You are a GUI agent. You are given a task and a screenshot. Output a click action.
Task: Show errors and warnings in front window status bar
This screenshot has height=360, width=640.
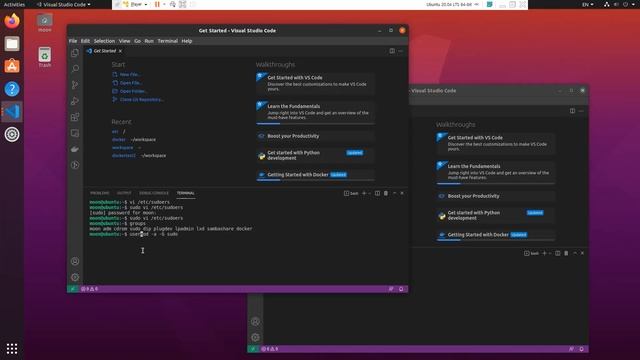point(89,289)
